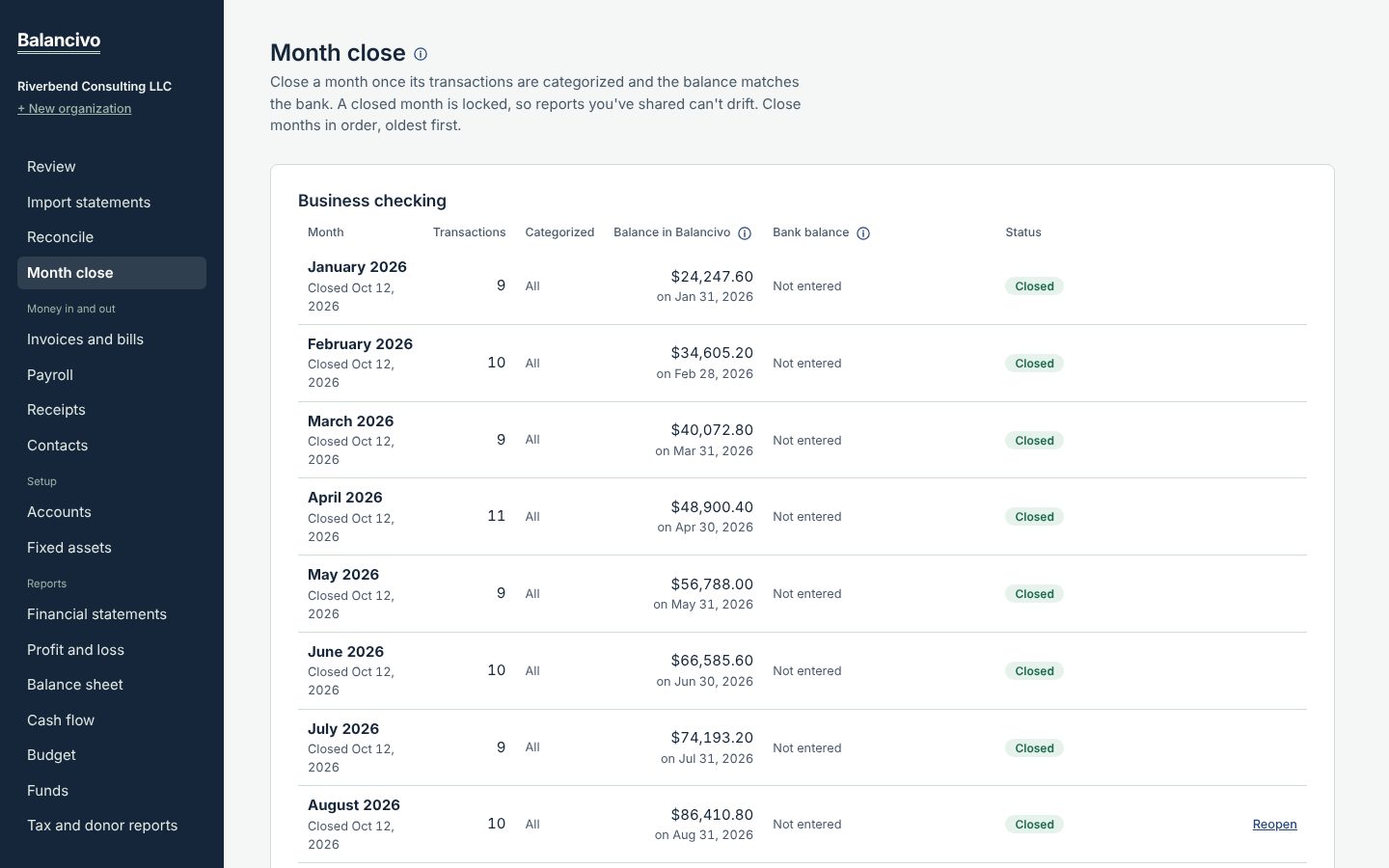Open Accounts under Setup

(x=112, y=512)
